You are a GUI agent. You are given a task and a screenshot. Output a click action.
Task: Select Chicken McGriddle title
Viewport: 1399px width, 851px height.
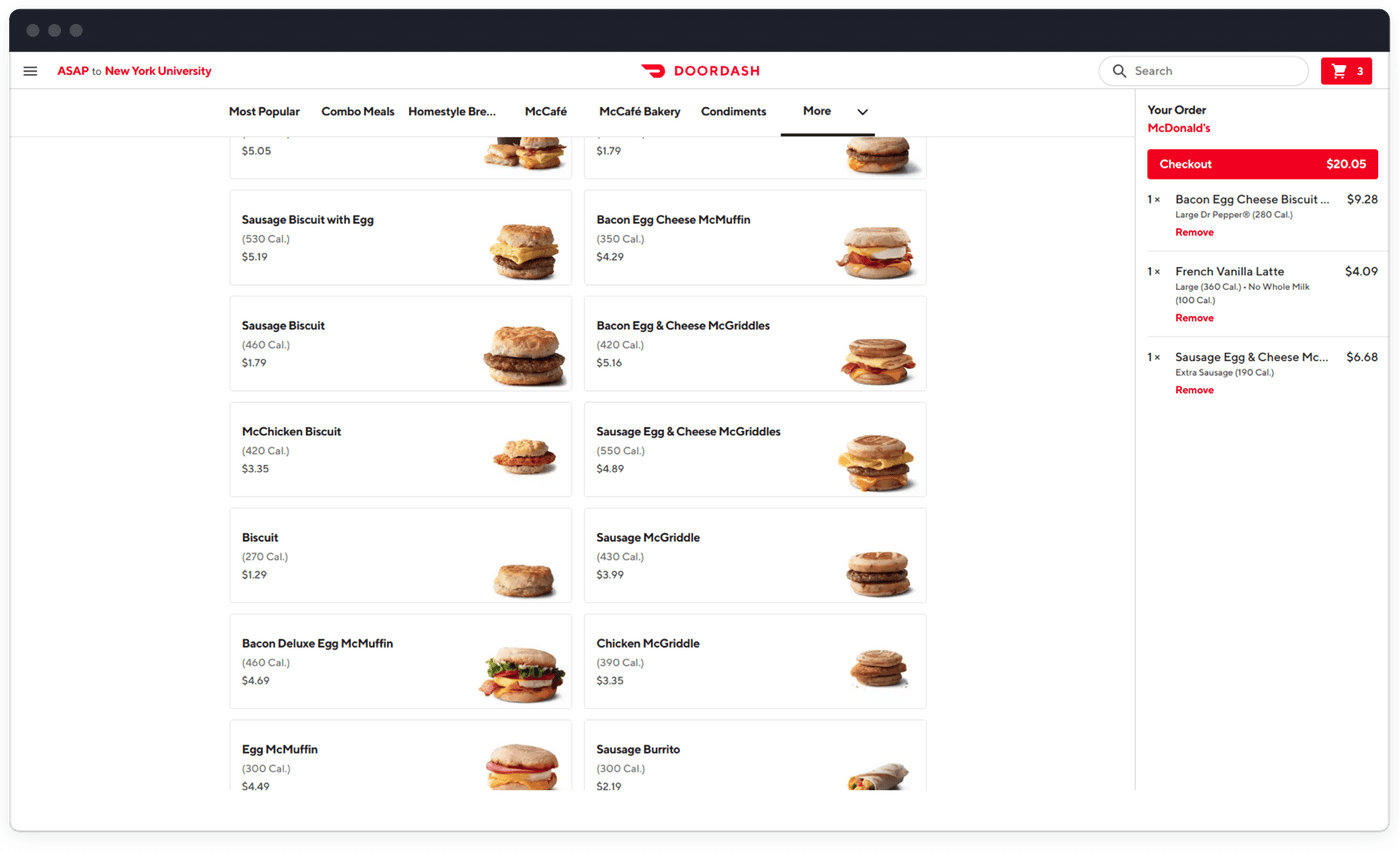648,644
